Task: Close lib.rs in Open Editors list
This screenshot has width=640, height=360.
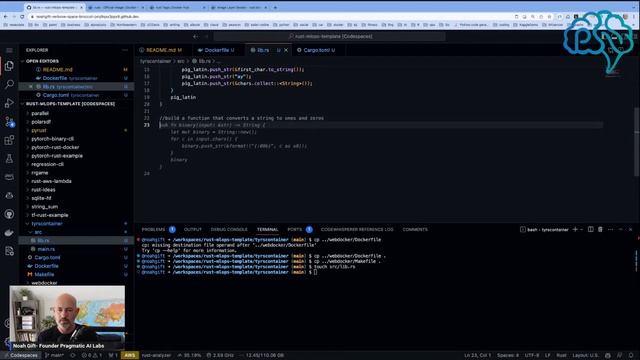Action: click(x=31, y=87)
